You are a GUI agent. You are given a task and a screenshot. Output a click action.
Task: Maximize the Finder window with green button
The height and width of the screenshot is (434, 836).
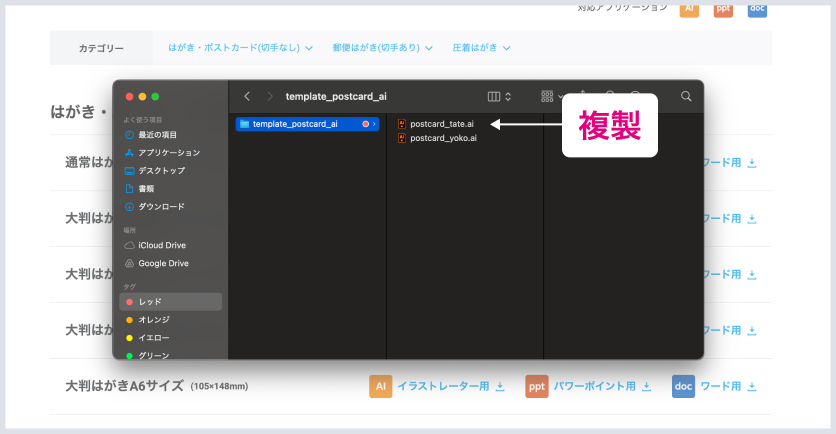pyautogui.click(x=155, y=97)
